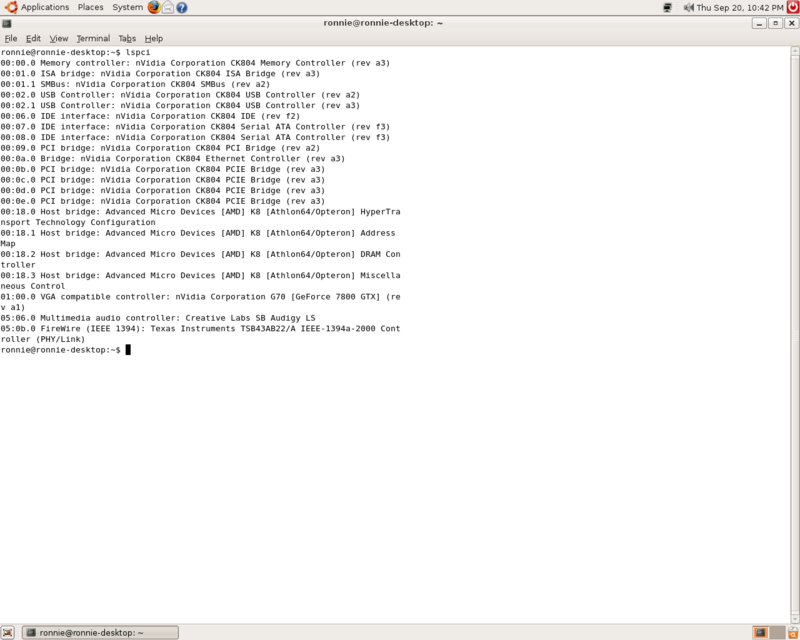The height and width of the screenshot is (640, 800).
Task: Click the 00:02.0 USB Controller line
Action: point(180,95)
